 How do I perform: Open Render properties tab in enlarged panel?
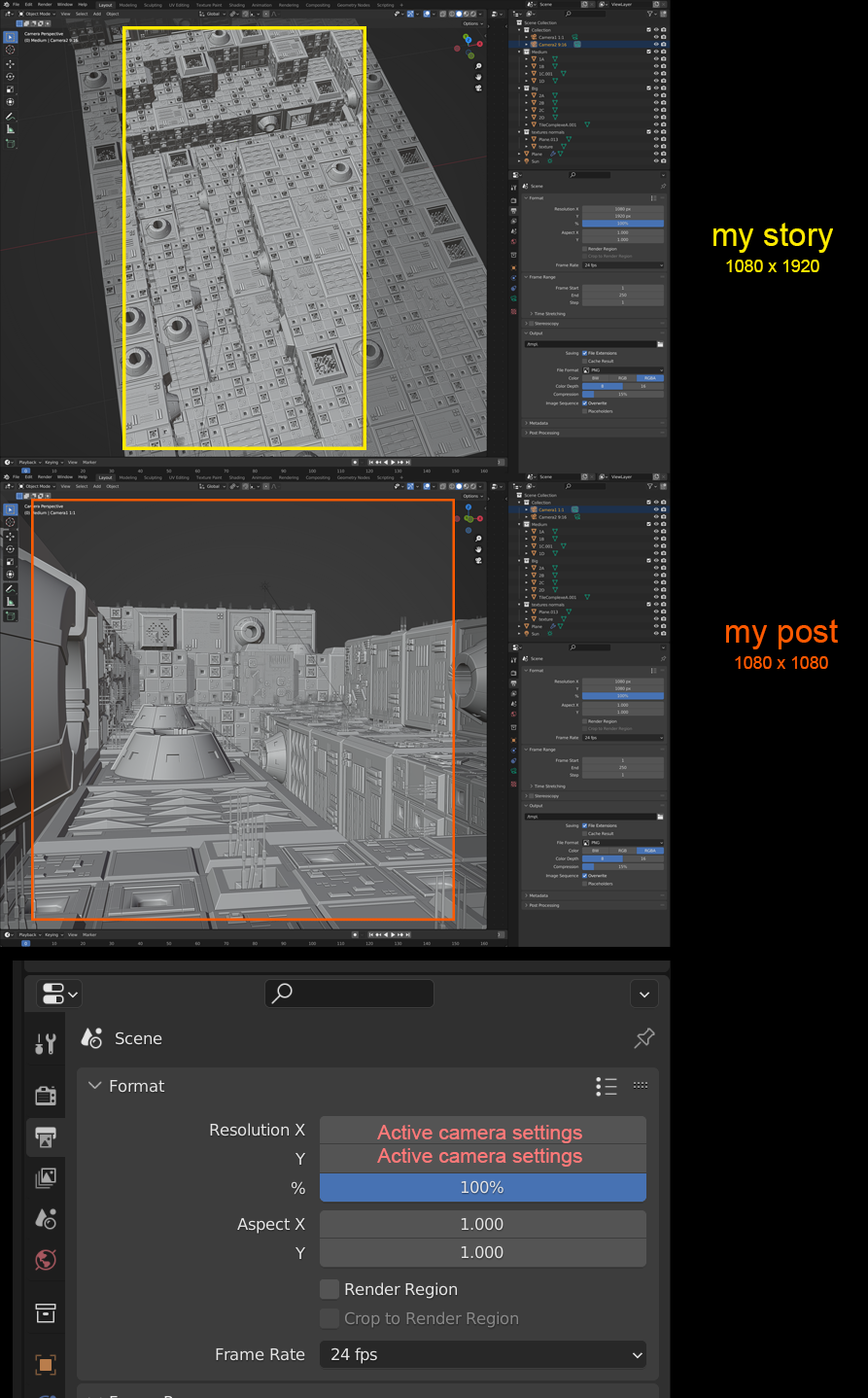point(46,1095)
